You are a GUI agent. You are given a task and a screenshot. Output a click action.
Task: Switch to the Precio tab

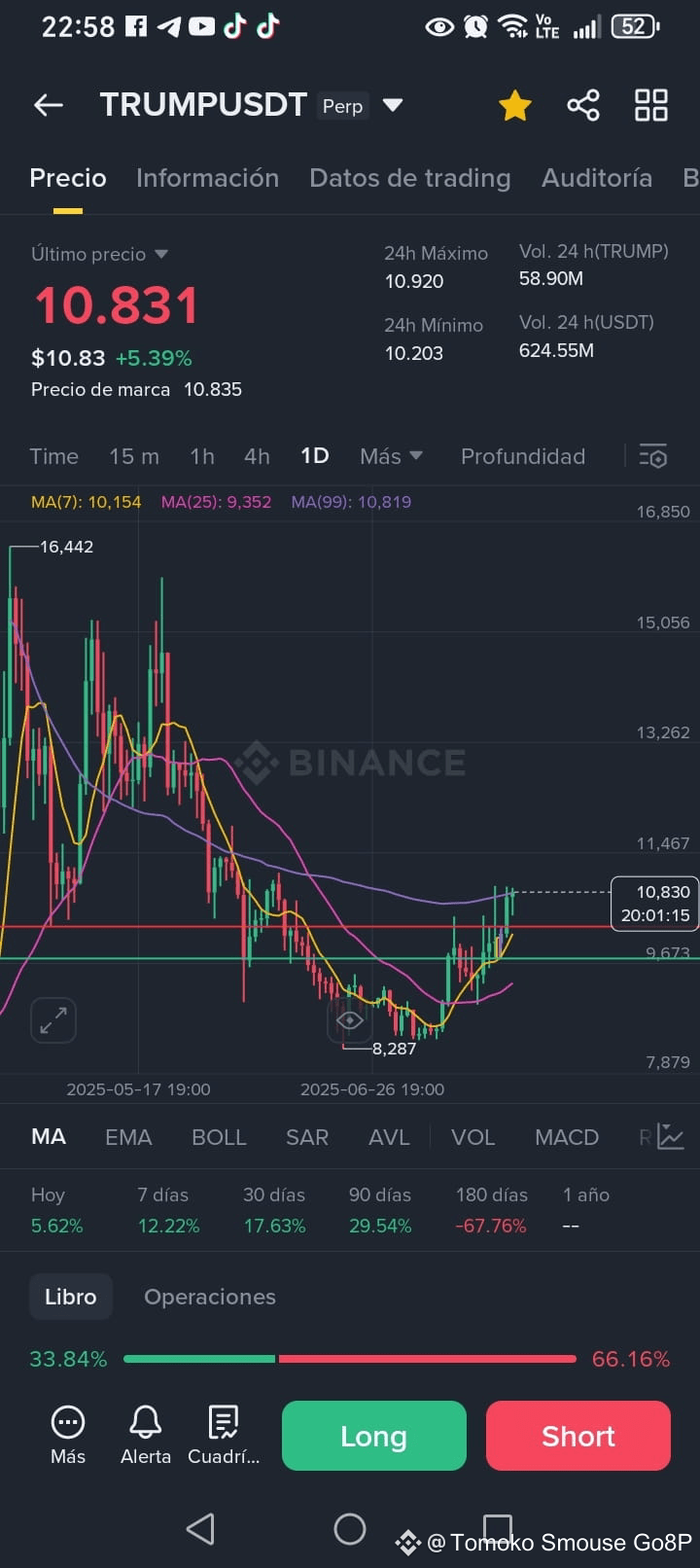pyautogui.click(x=68, y=178)
